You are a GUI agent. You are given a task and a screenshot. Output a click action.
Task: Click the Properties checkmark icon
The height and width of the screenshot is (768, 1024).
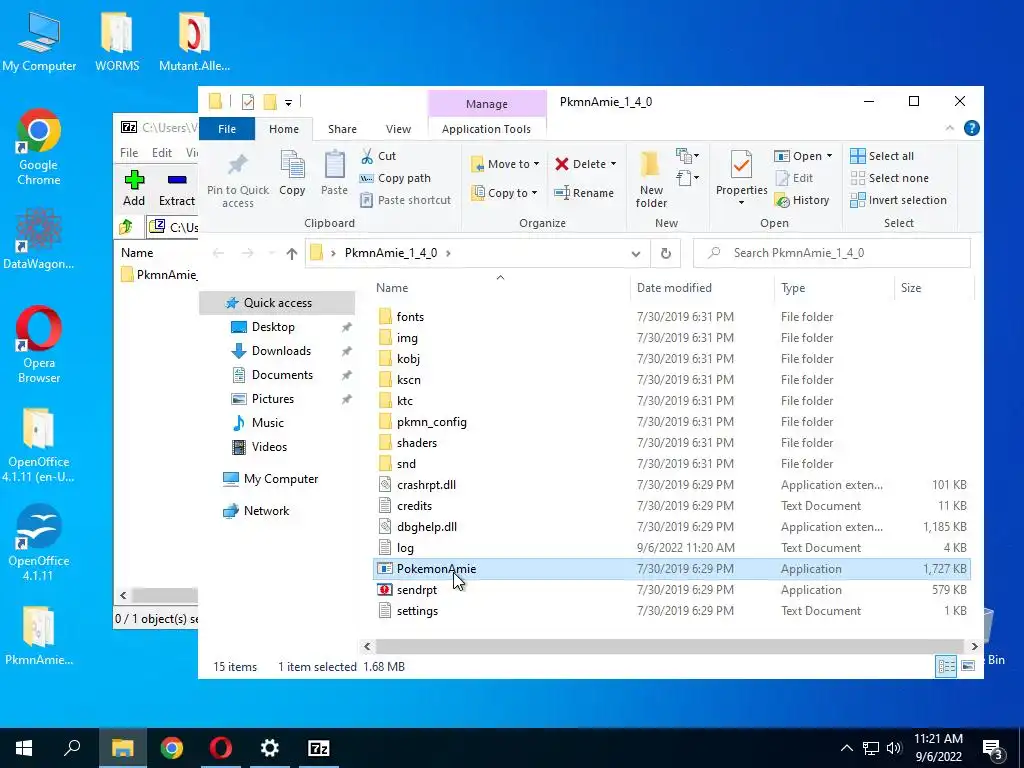(741, 165)
